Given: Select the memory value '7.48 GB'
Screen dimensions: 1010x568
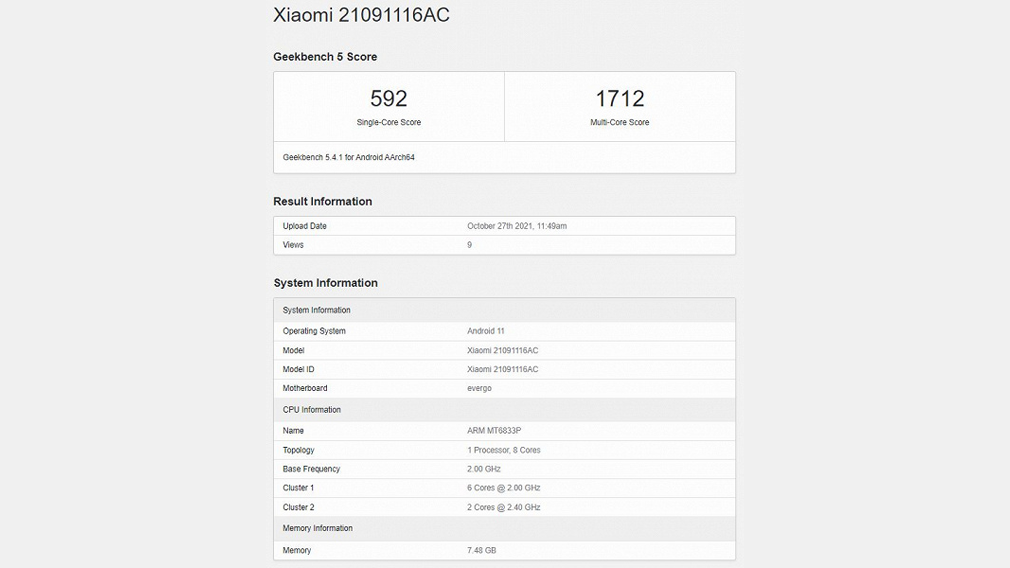Looking at the screenshot, I should click(x=482, y=551).
